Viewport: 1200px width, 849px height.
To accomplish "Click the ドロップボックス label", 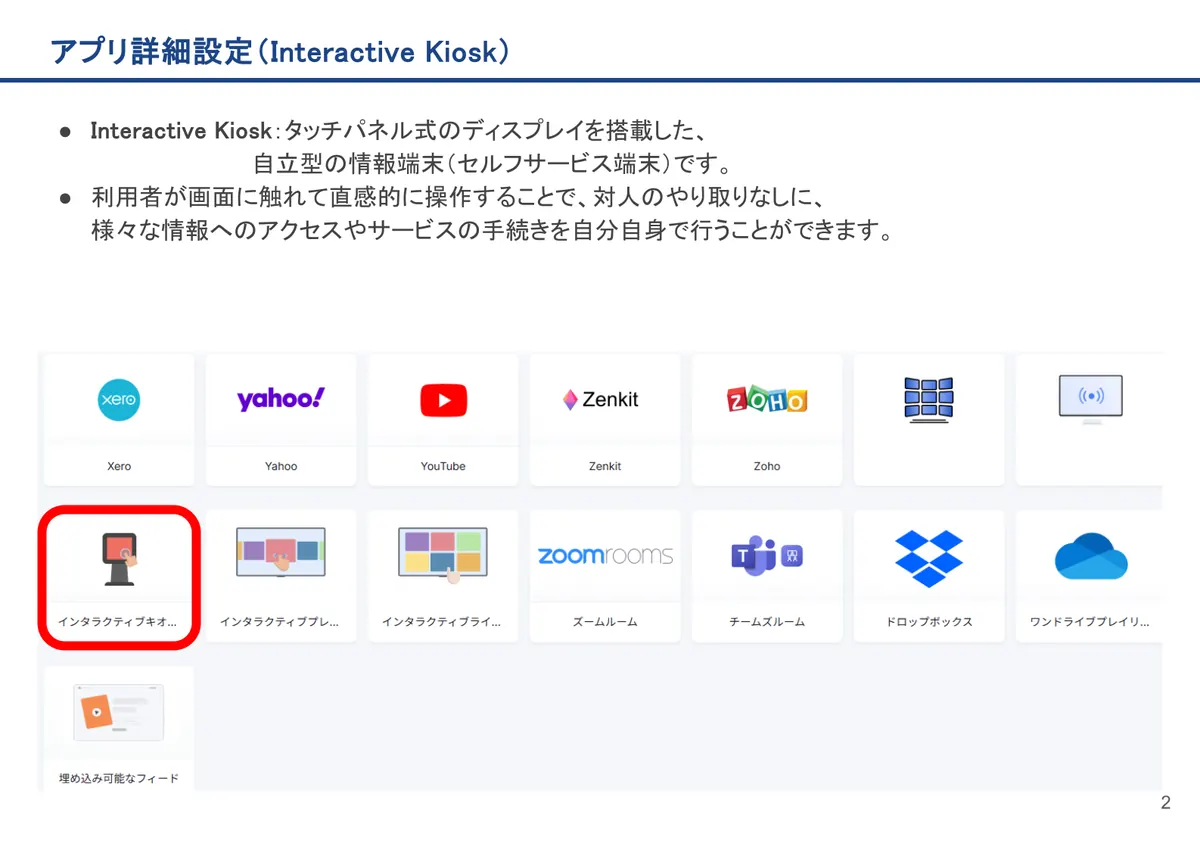I will pyautogui.click(x=929, y=622).
